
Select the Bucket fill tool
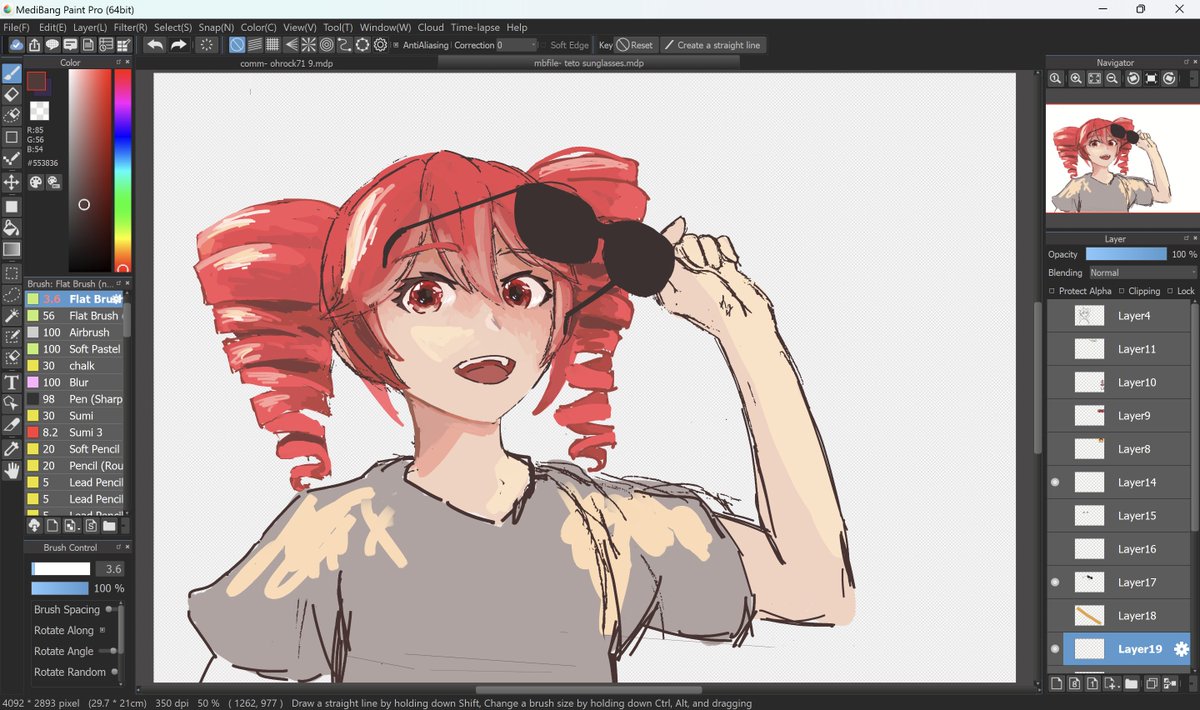coord(12,228)
